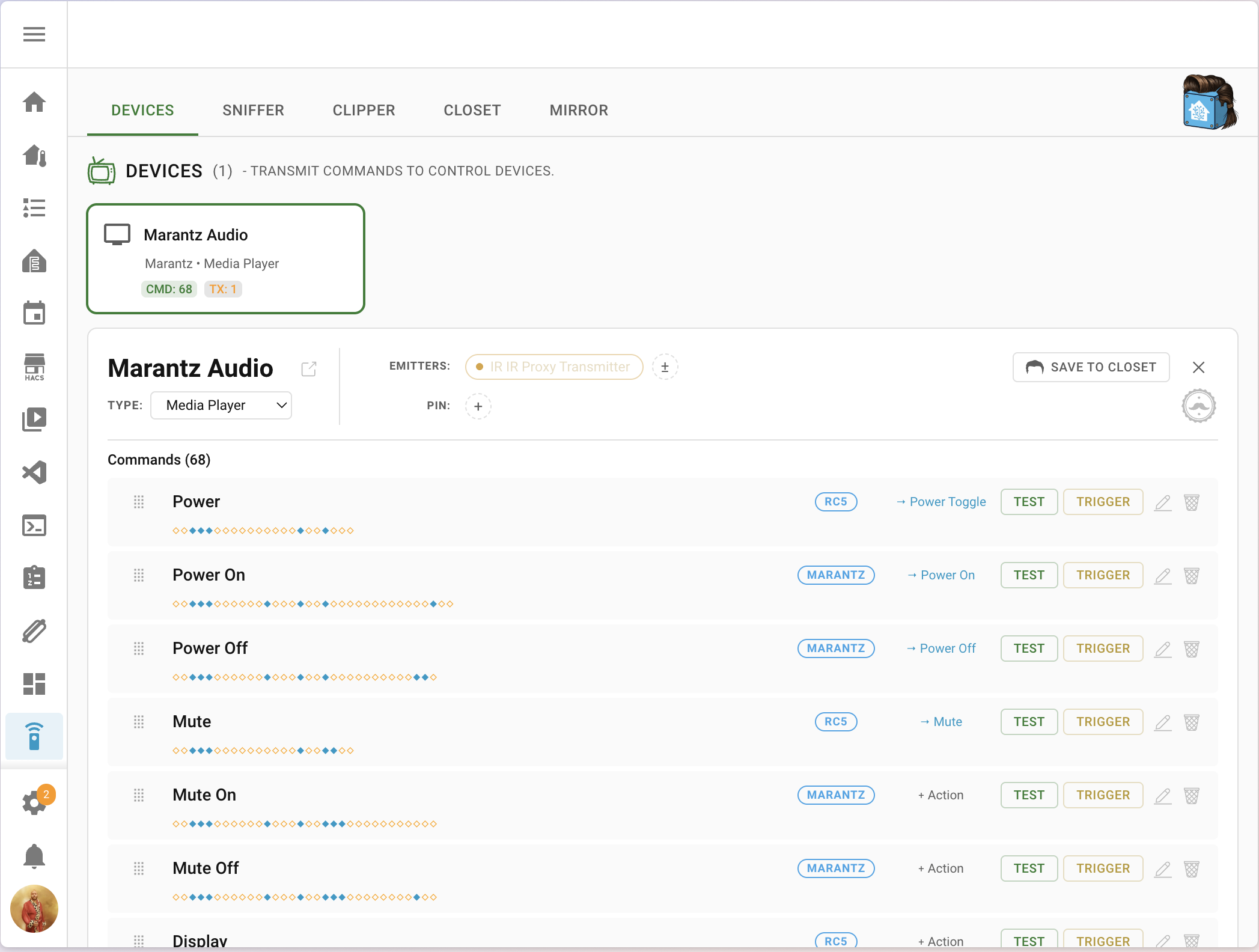
Task: Open the Power On action link
Action: 940,575
